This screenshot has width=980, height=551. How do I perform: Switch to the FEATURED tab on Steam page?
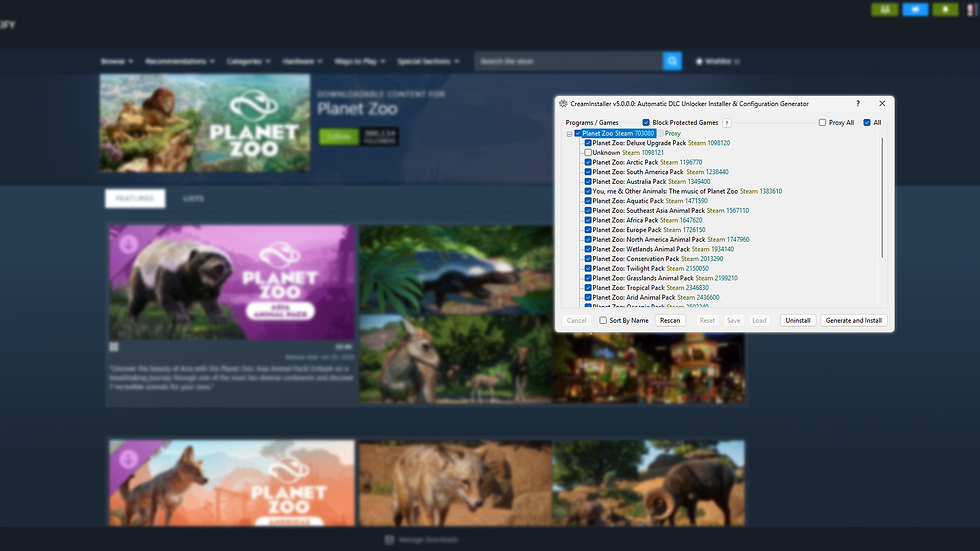[135, 199]
